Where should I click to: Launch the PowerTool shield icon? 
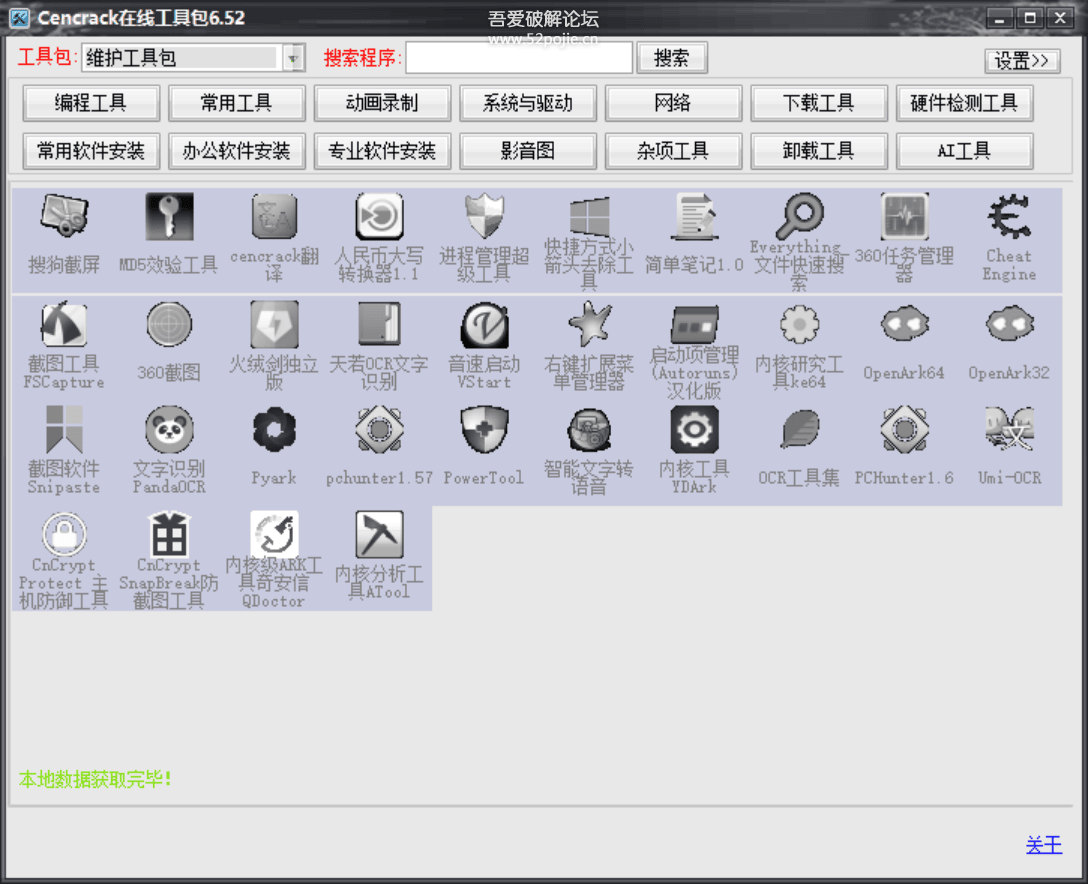(x=484, y=430)
